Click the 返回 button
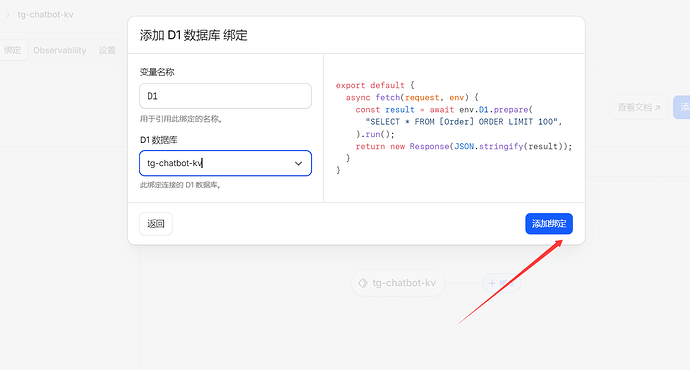Viewport: 690px width, 370px height. coord(156,223)
